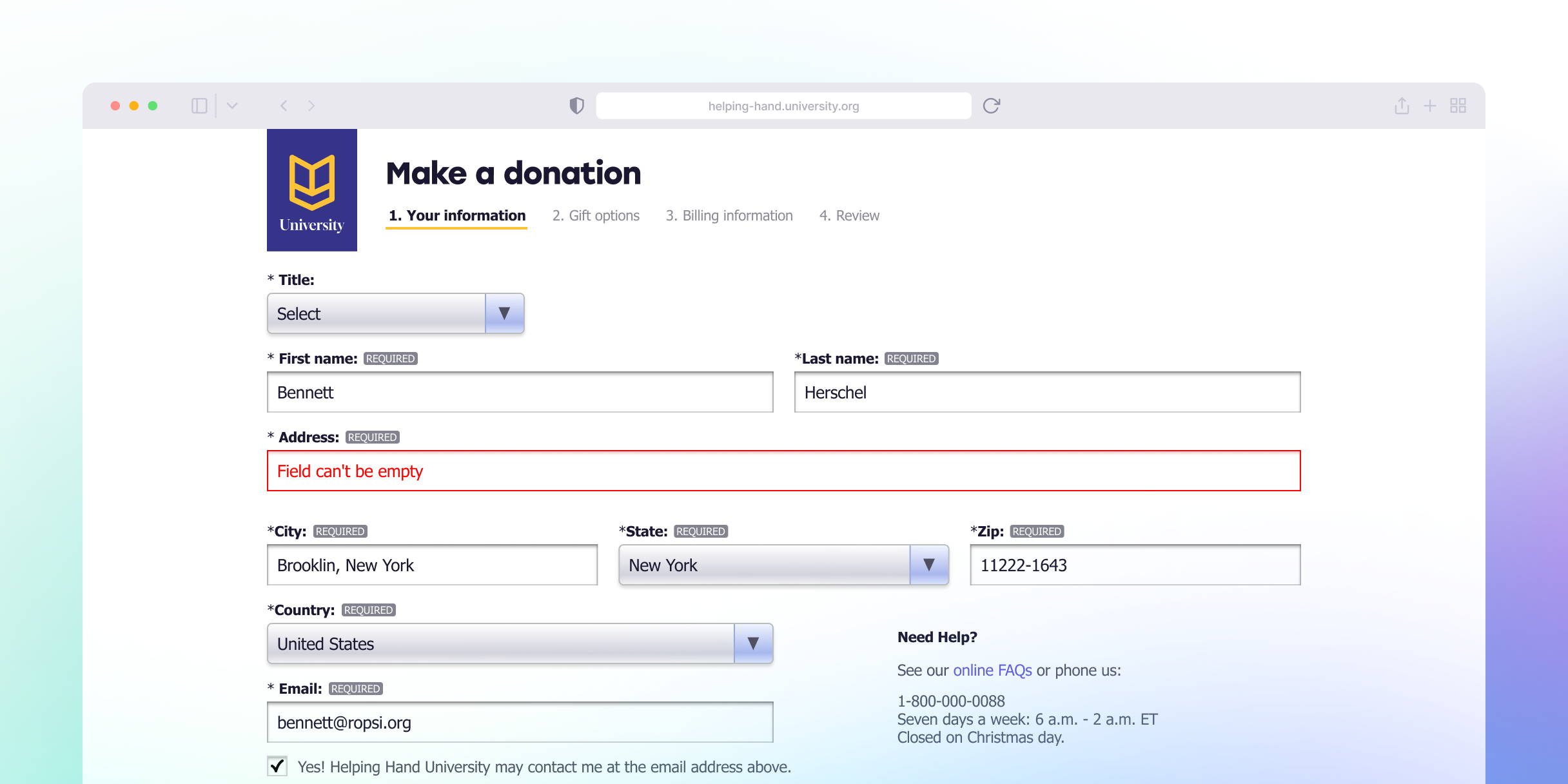This screenshot has height=784, width=1568.
Task: Select the Your information step
Action: click(x=456, y=215)
